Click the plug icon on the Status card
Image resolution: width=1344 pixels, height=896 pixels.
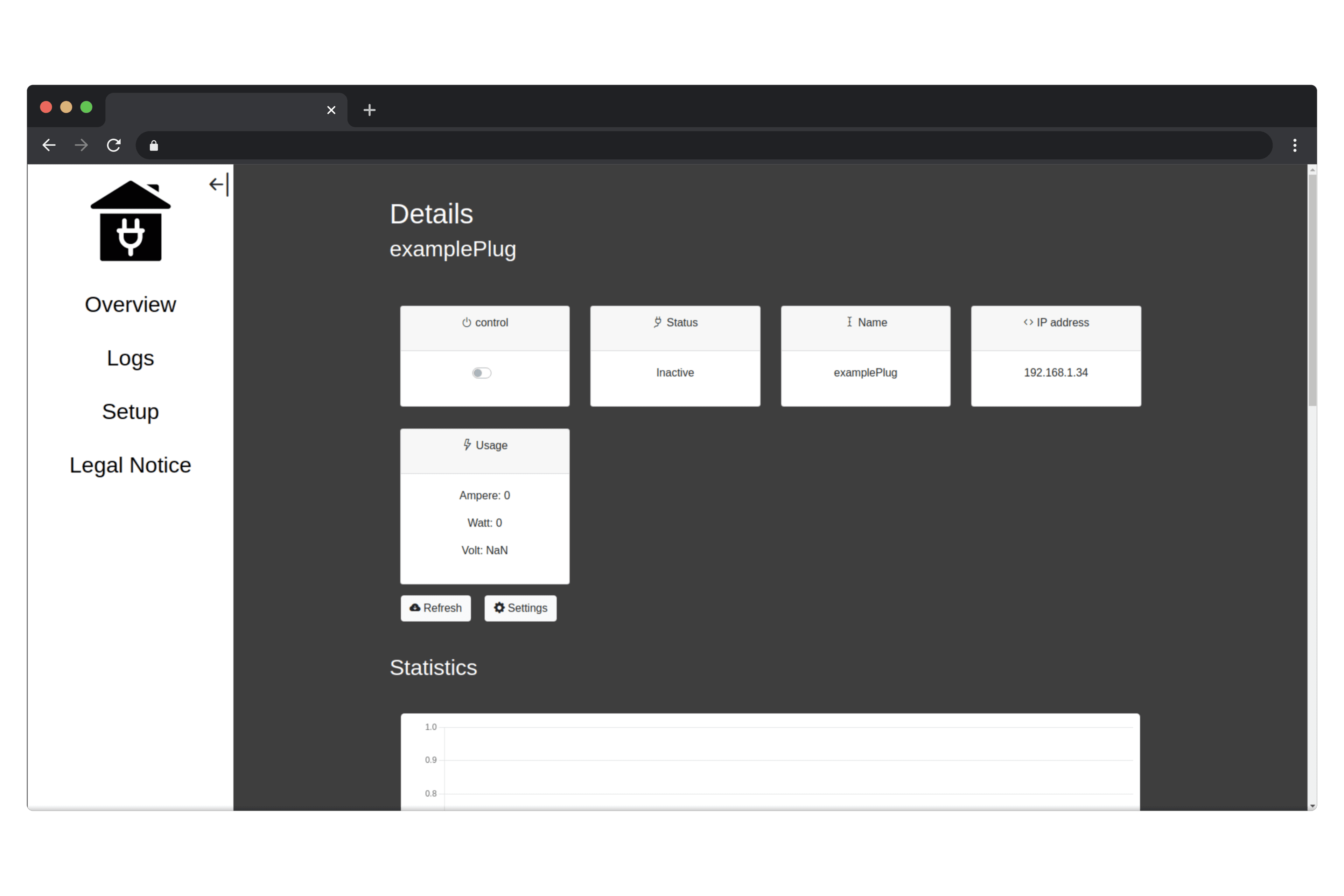coord(657,322)
